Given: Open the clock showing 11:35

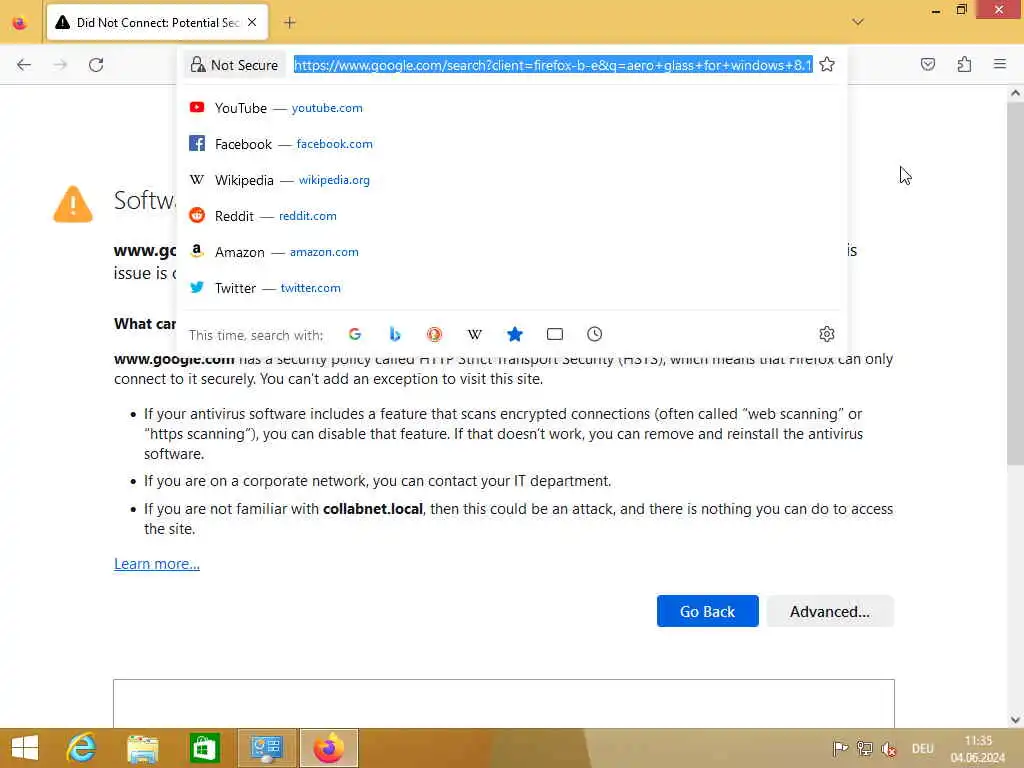Looking at the screenshot, I should (978, 749).
